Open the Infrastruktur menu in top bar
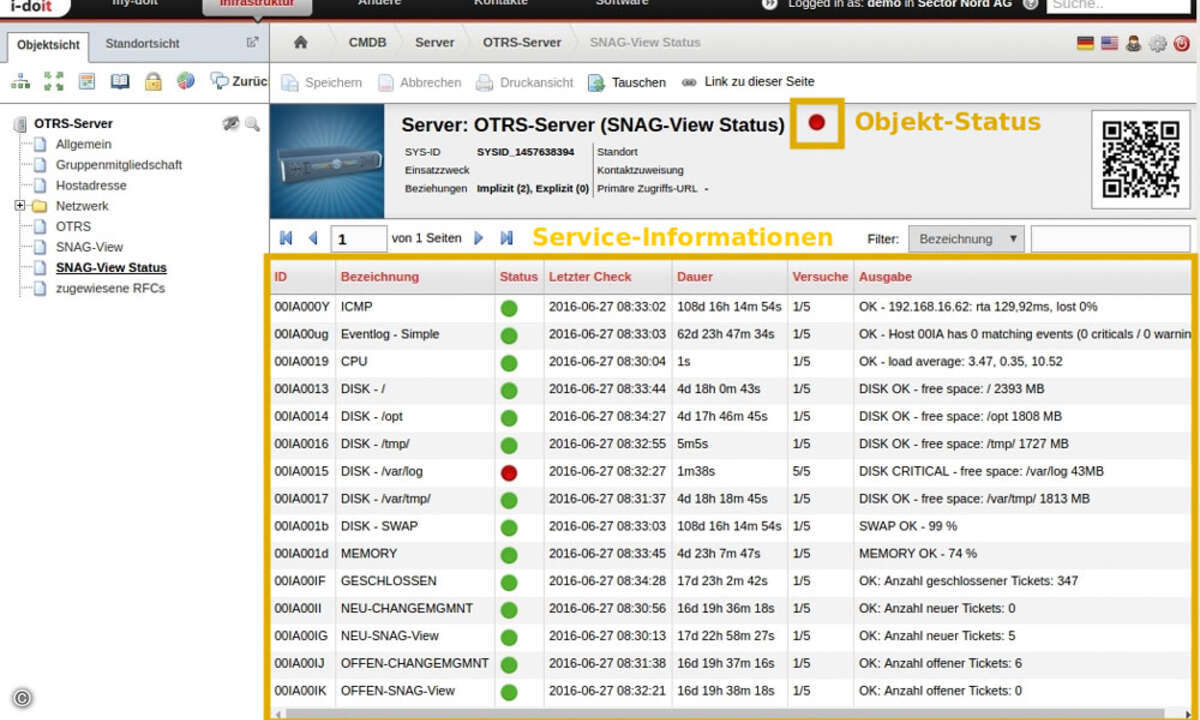This screenshot has width=1200, height=720. point(257,6)
